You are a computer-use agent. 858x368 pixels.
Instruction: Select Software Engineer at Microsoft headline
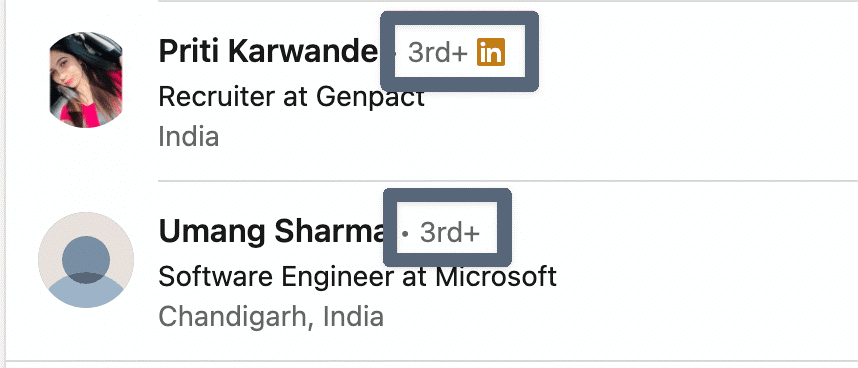click(357, 277)
